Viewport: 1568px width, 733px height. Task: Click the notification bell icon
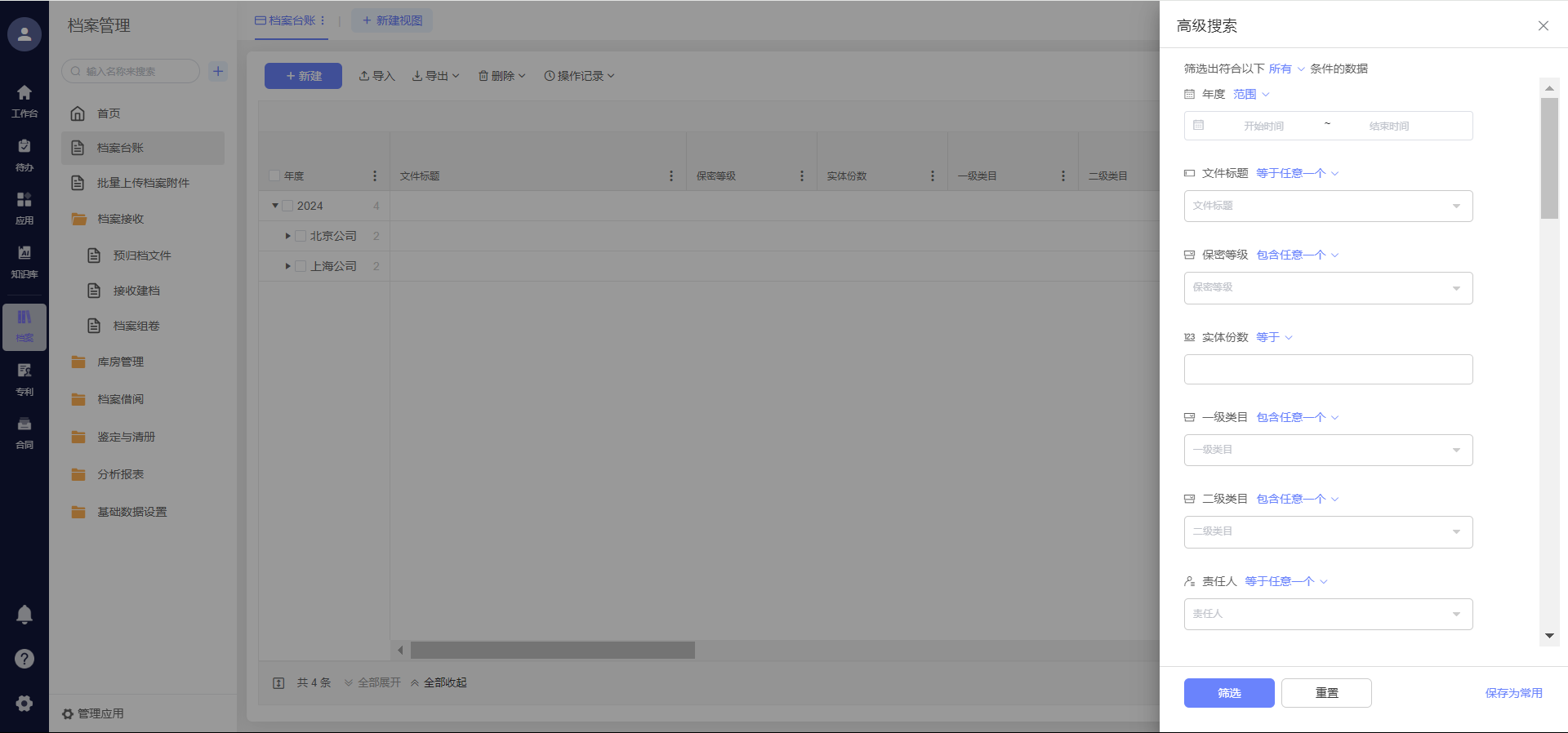[x=24, y=615]
